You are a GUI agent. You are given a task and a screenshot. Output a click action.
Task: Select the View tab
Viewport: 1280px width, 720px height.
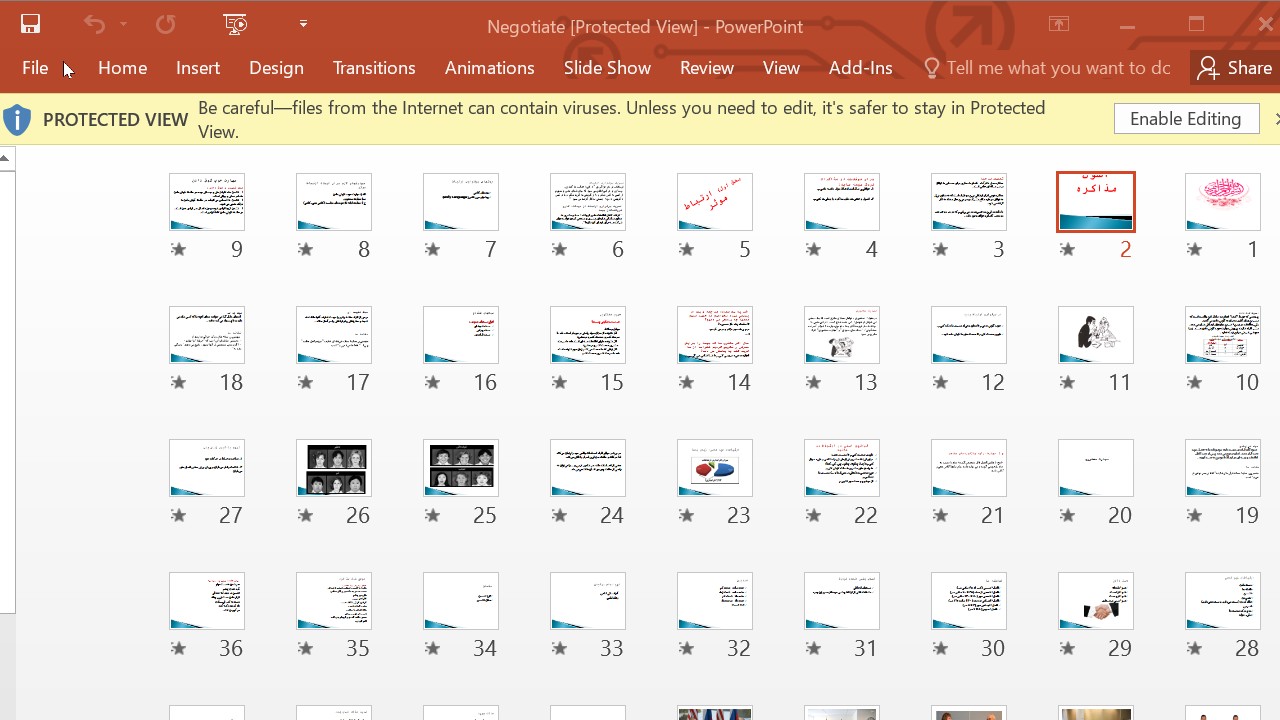tap(781, 68)
